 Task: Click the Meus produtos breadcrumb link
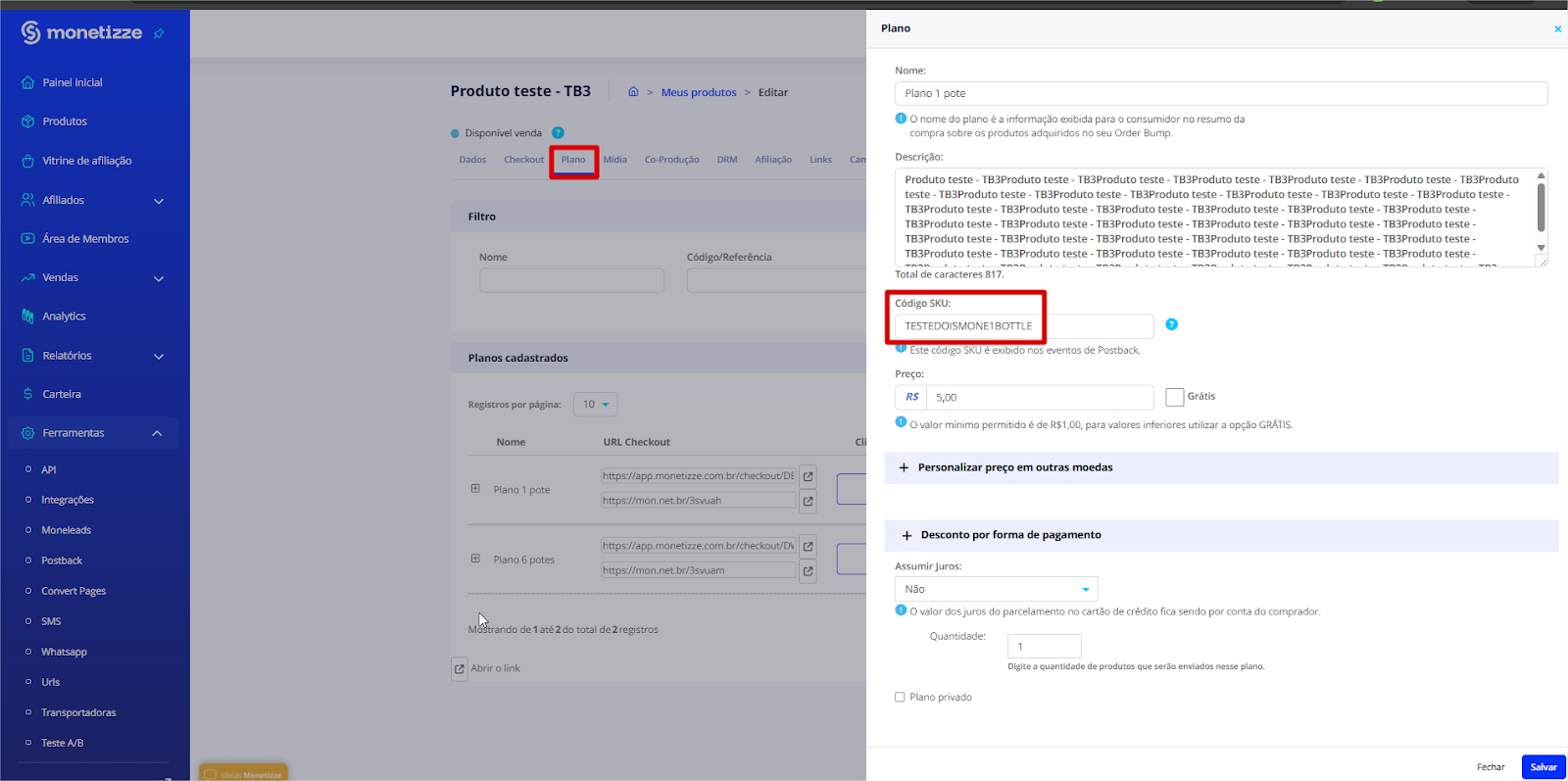[699, 92]
